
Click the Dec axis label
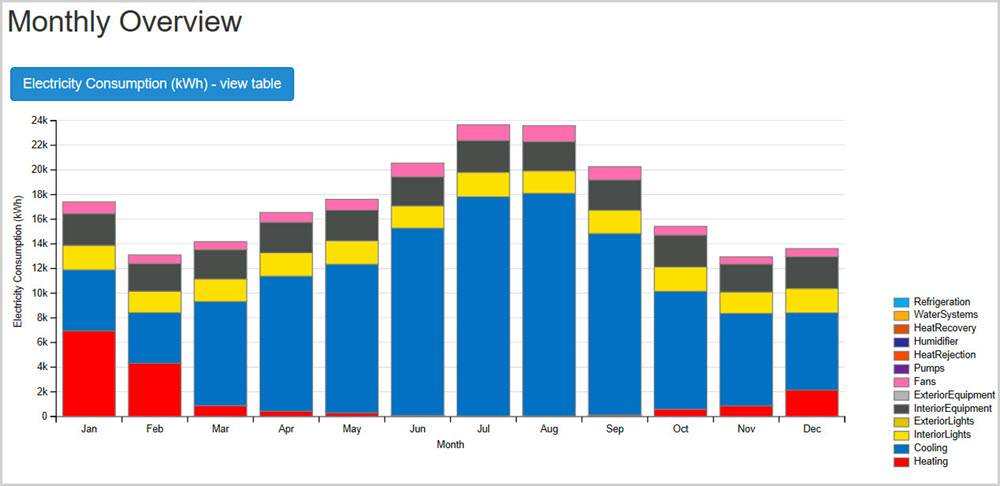coord(812,429)
